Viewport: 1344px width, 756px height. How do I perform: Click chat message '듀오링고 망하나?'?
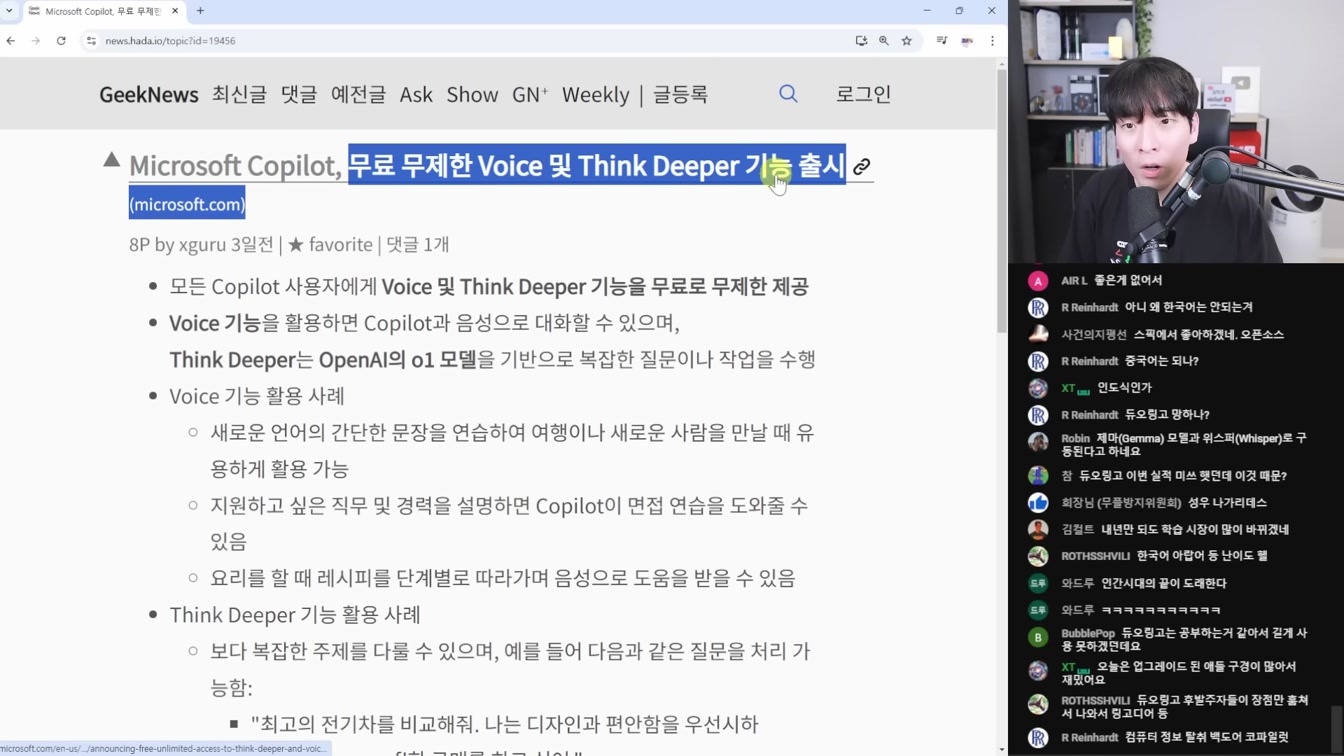coord(1167,414)
